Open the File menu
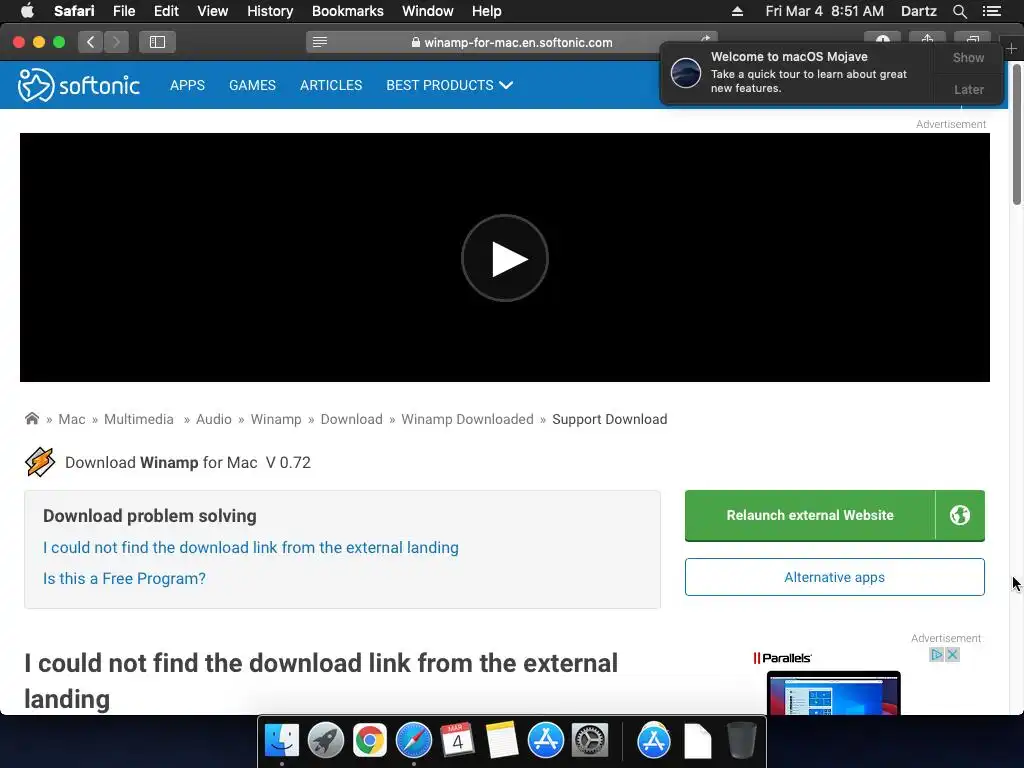 coord(123,11)
